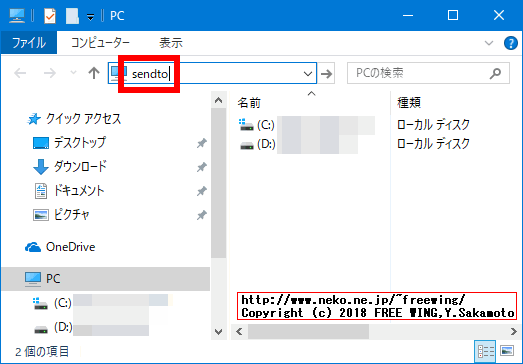Screen dimensions: 523x364
Task: Click the pin icon beside ドキュメント
Action: pyautogui.click(x=201, y=191)
